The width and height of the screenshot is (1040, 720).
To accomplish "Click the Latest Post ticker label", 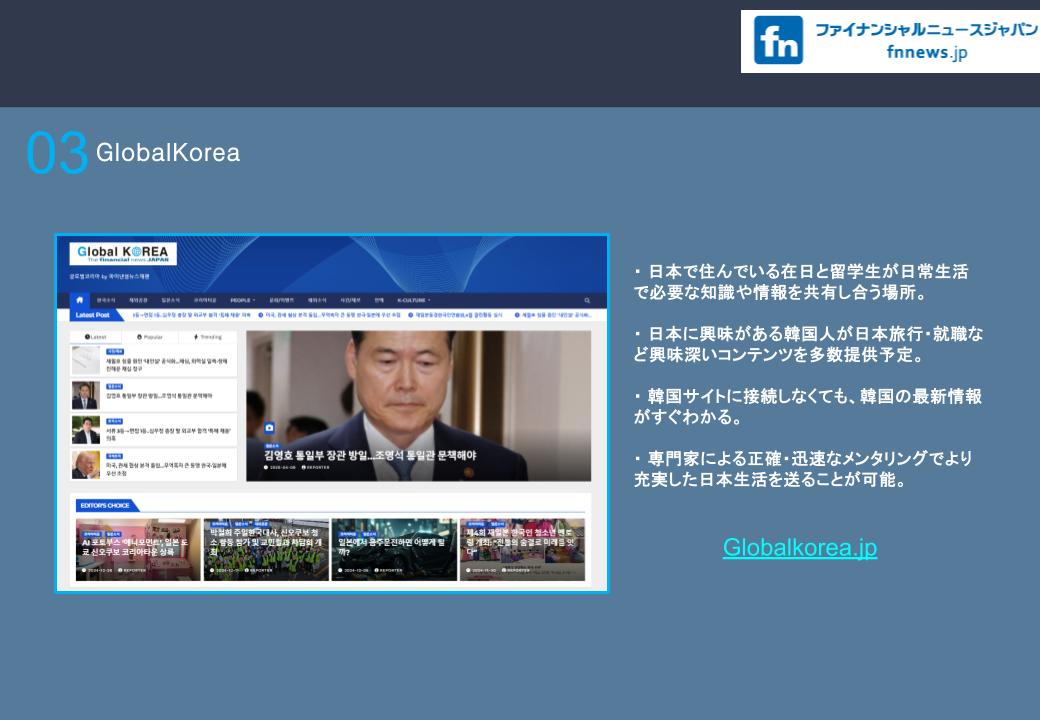I will (x=93, y=314).
